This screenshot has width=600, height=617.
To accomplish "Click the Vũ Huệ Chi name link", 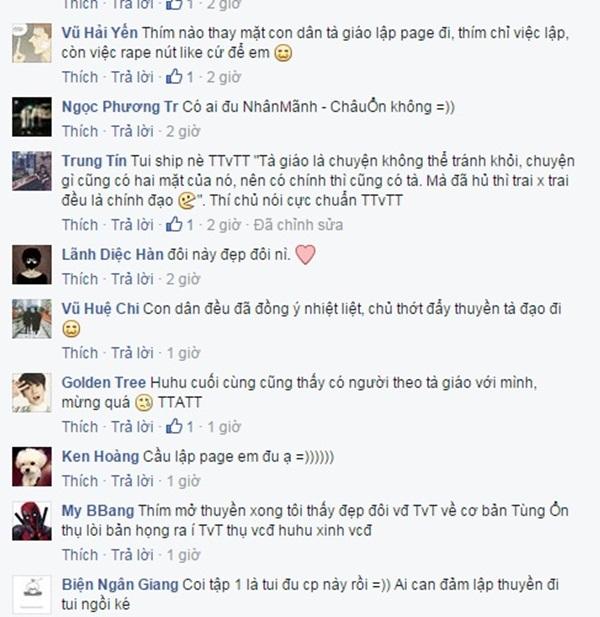I will click(x=100, y=308).
